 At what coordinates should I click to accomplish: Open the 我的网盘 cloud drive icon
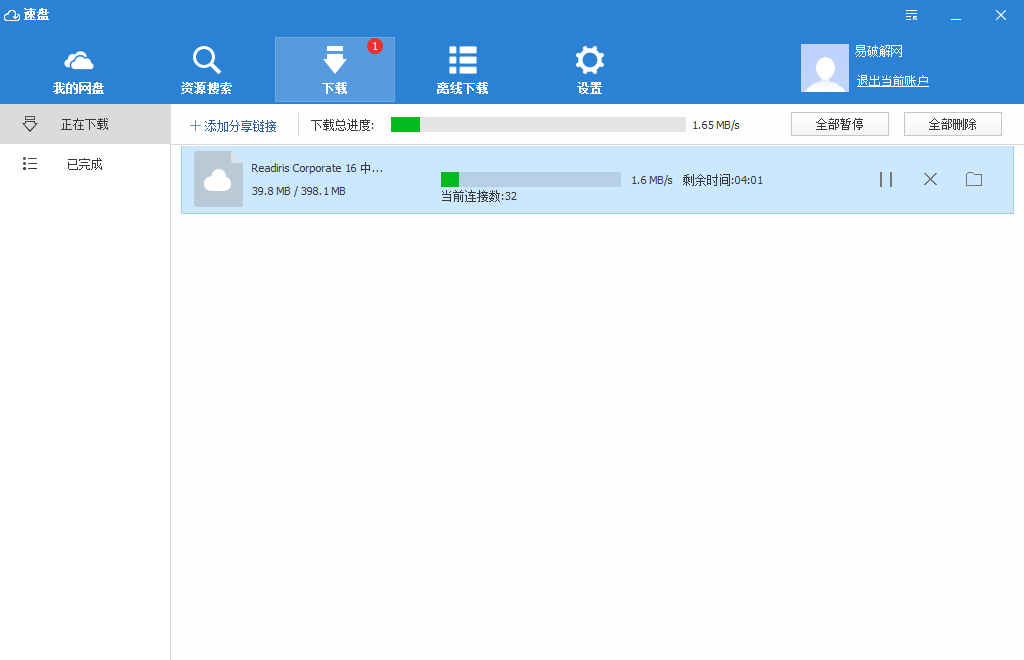click(78, 60)
